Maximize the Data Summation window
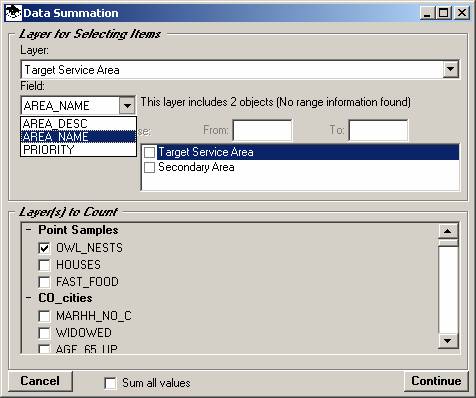Viewport: 476px width, 398px height. [444, 13]
